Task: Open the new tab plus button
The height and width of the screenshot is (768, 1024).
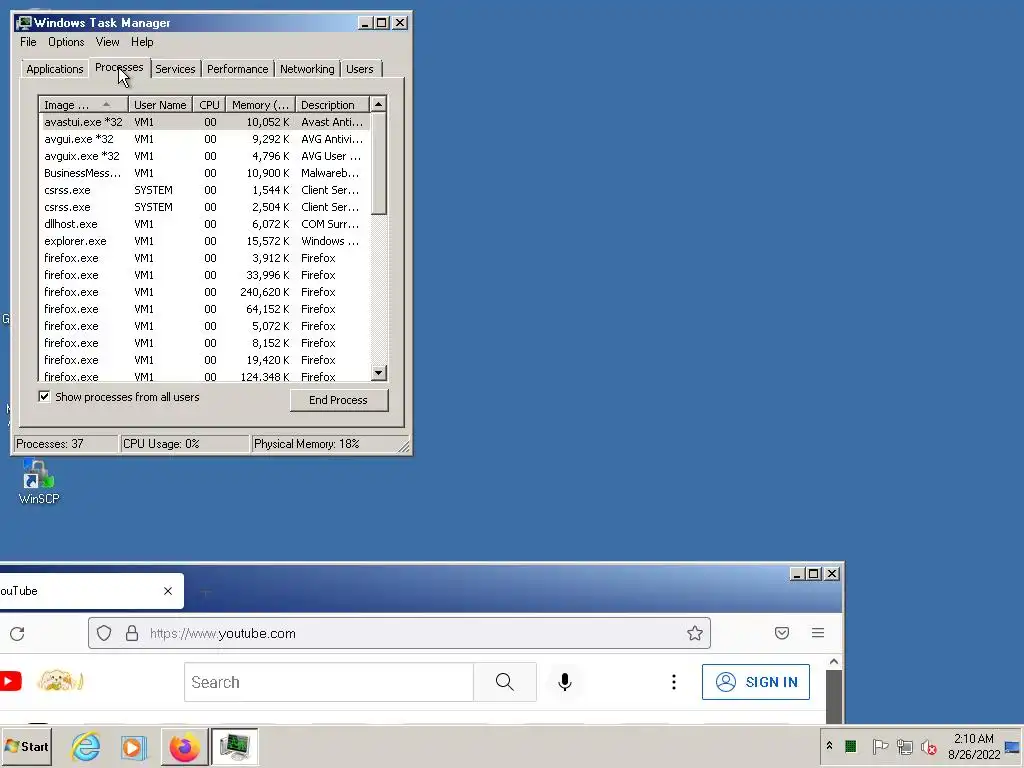Action: tap(205, 592)
